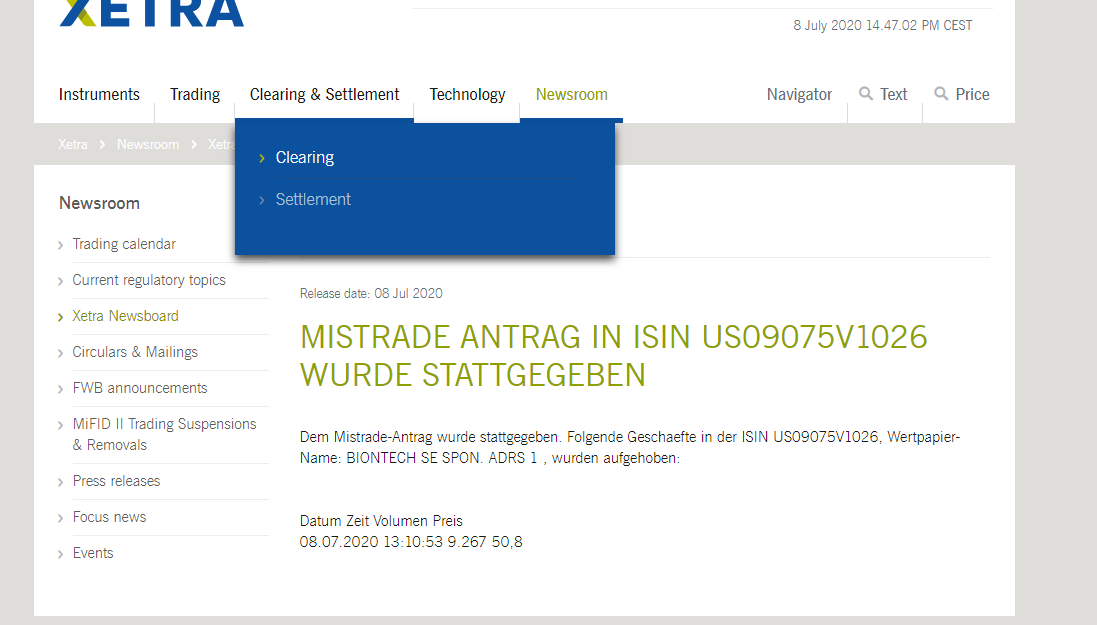Open Circulars & Mailings in the sidebar
This screenshot has height=625, width=1097.
pyautogui.click(x=135, y=352)
